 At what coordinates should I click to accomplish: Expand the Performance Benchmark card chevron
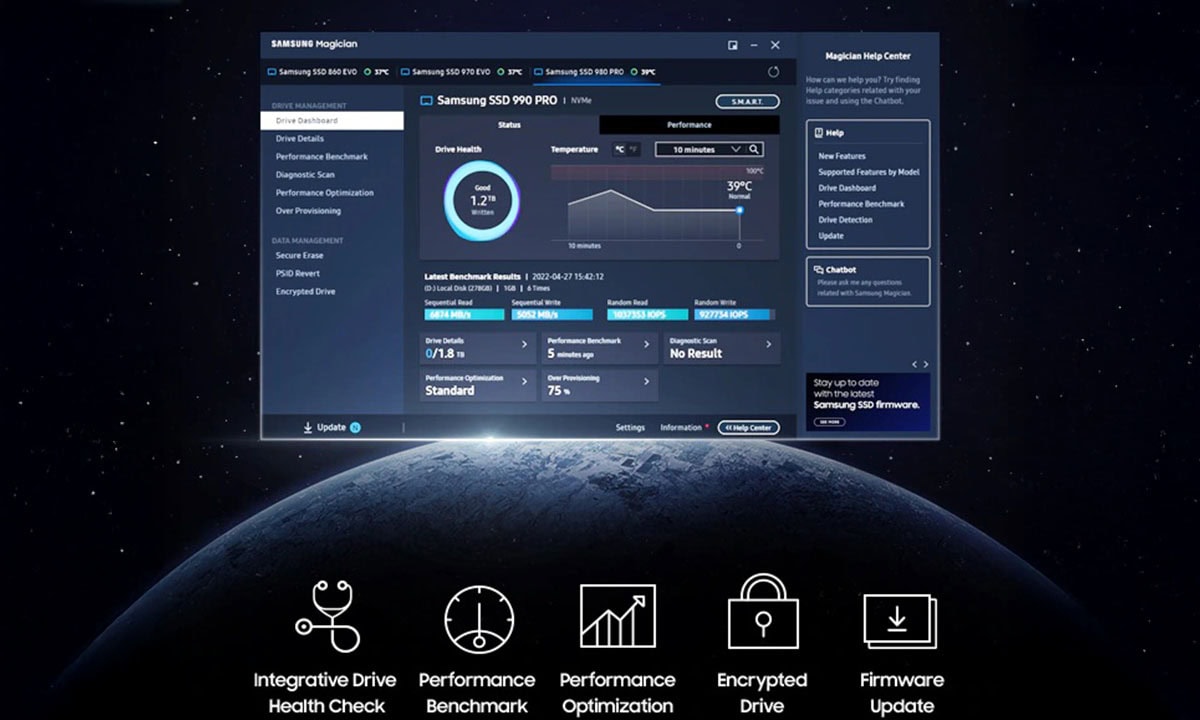646,345
